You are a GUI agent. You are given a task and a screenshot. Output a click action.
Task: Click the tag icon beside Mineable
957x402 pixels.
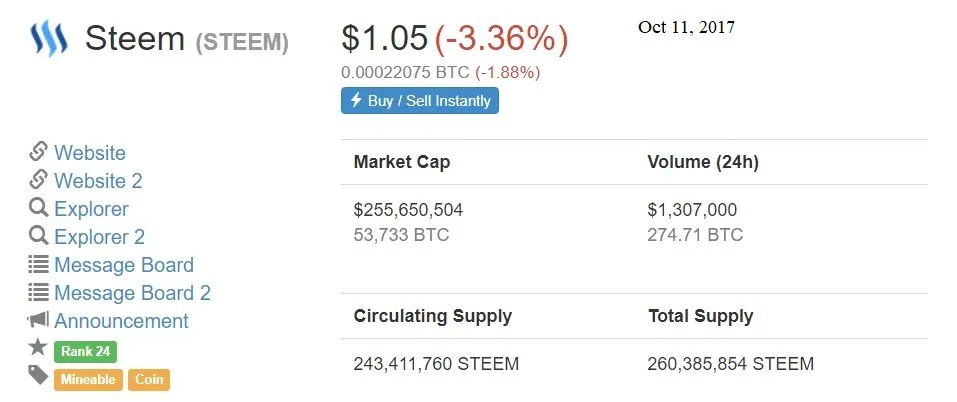pyautogui.click(x=38, y=376)
